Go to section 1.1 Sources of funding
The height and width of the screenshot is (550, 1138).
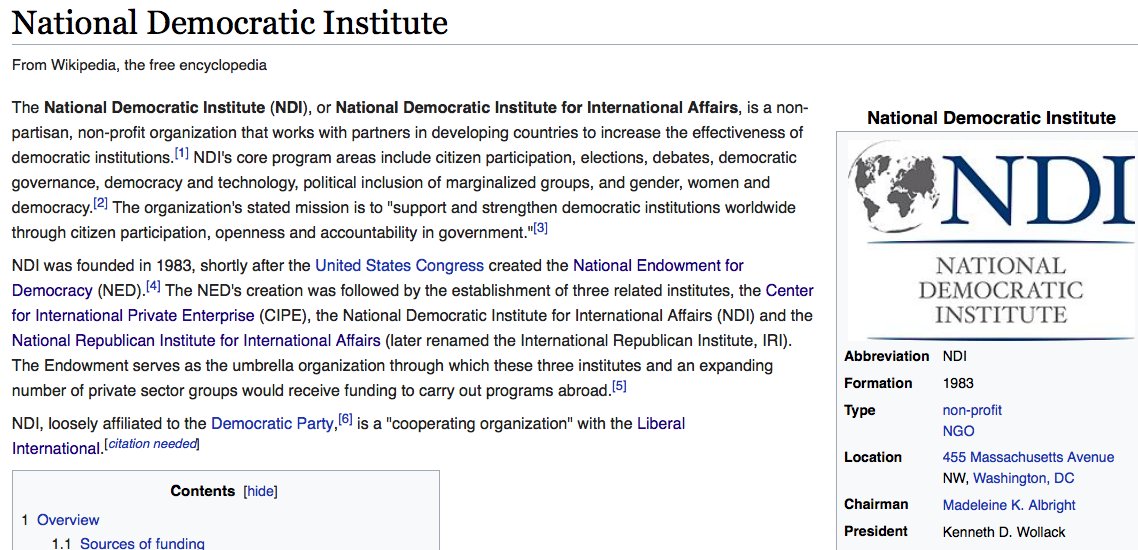[142, 543]
